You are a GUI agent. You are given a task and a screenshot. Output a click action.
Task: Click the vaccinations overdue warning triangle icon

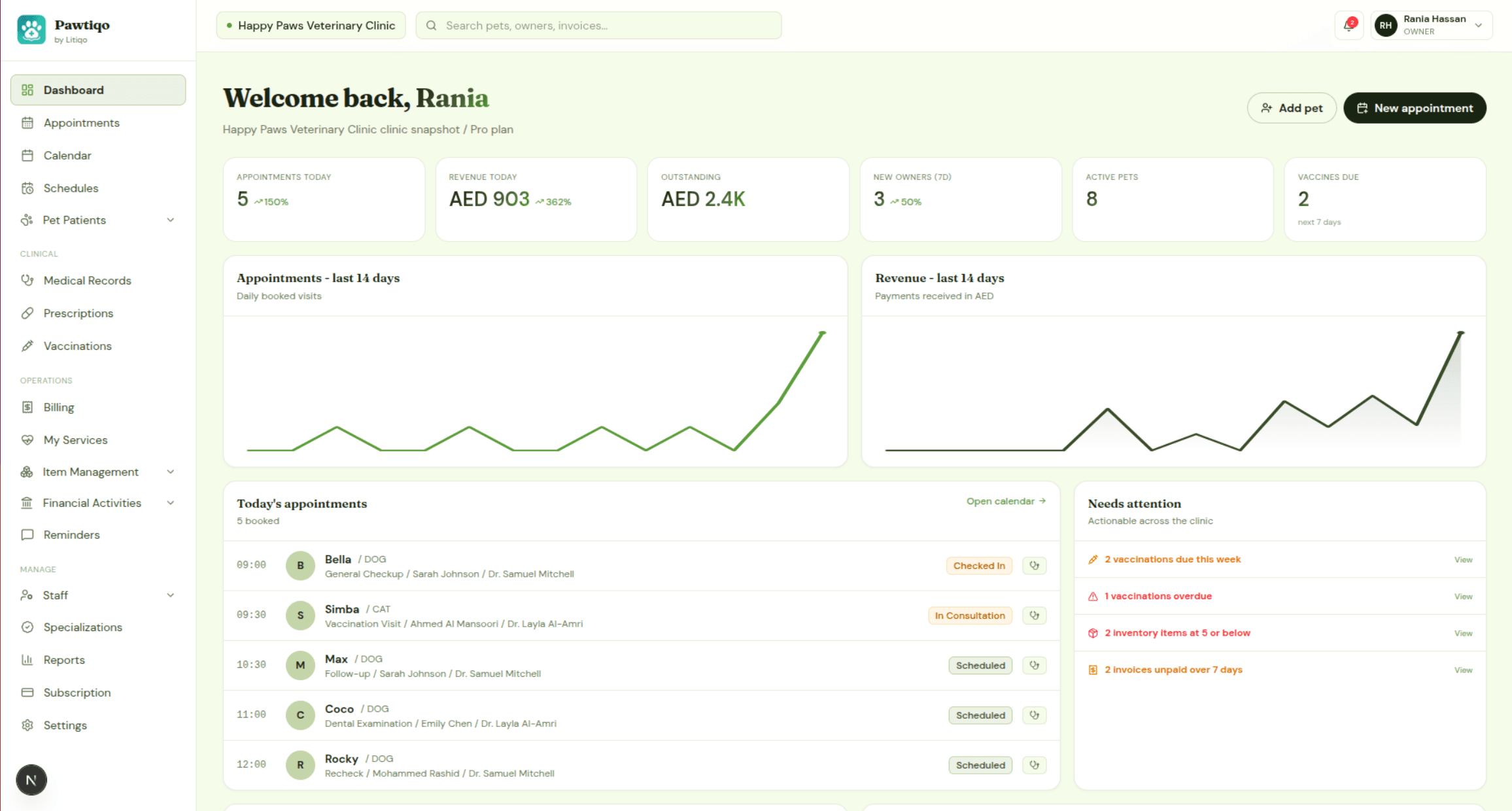pos(1093,596)
